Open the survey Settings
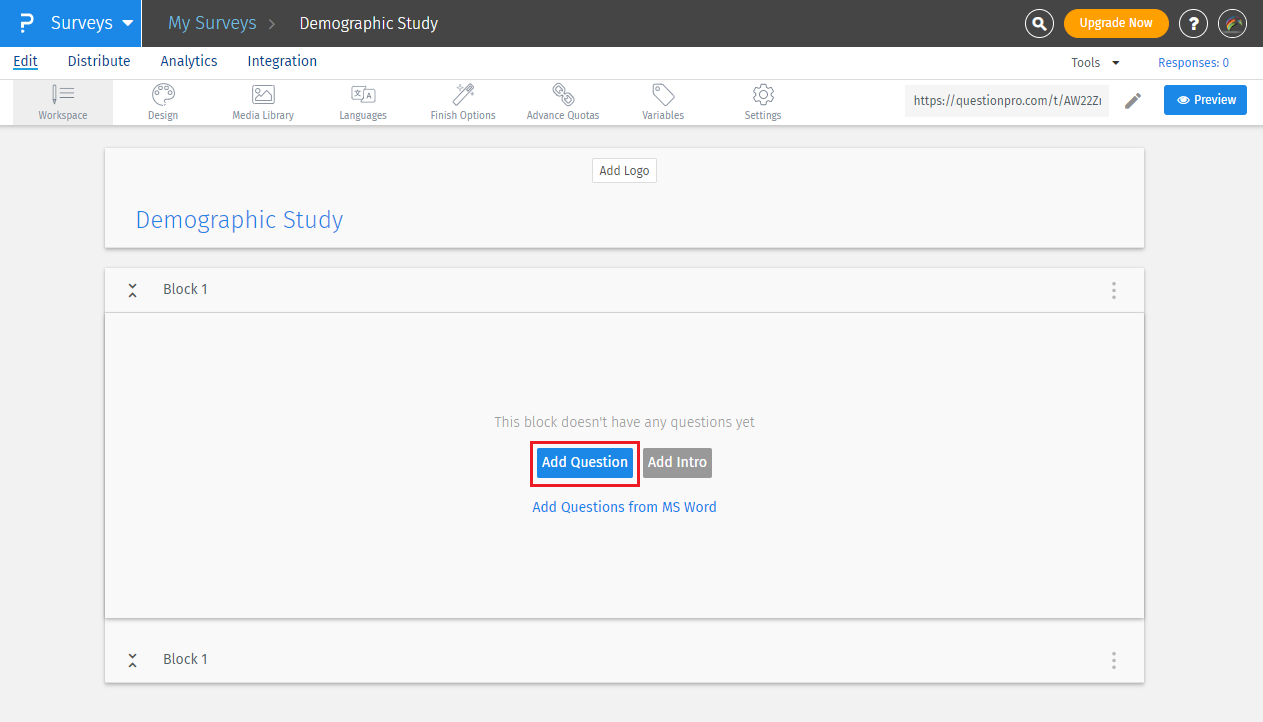The height and width of the screenshot is (722, 1263). (x=762, y=100)
